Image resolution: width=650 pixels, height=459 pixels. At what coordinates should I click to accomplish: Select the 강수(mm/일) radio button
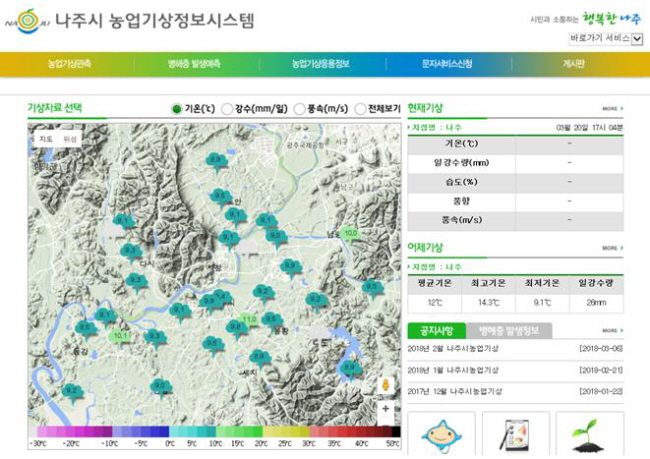227,108
